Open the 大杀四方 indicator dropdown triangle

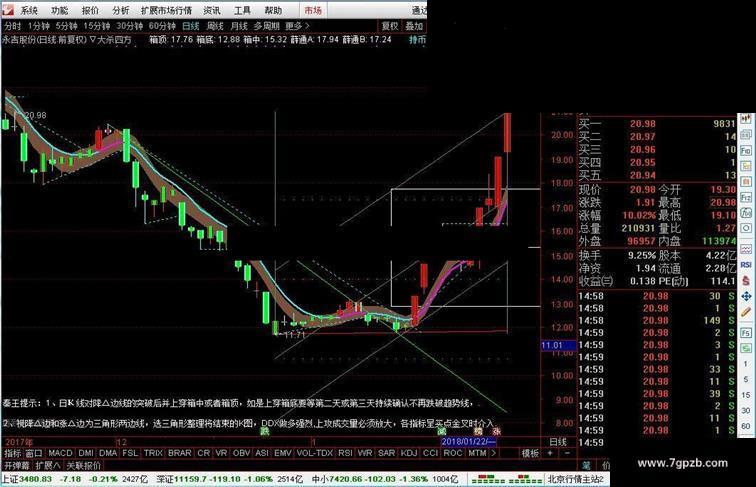point(93,40)
